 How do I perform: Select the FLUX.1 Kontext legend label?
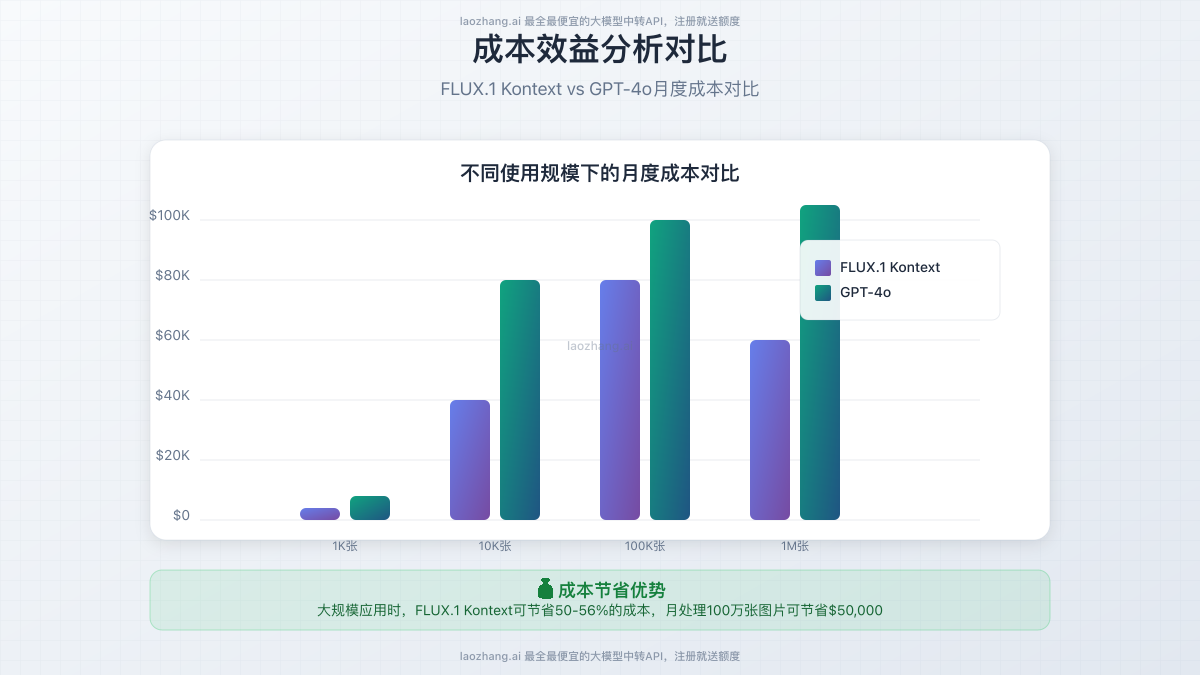tap(890, 268)
